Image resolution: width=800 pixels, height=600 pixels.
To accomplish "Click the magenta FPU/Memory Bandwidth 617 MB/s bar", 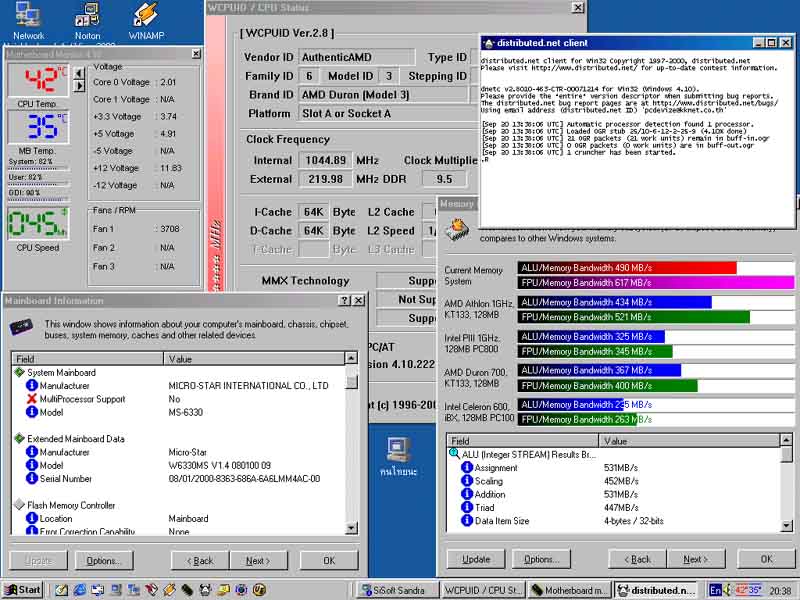I will 656,282.
